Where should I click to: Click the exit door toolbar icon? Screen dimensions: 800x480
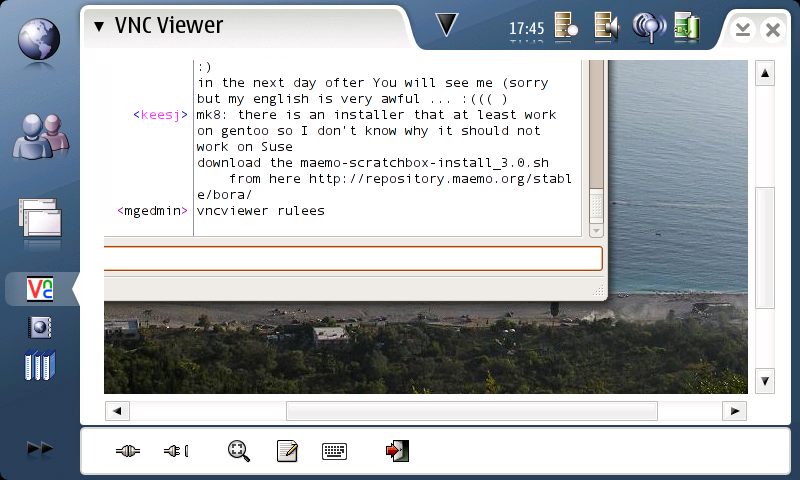[x=397, y=451]
